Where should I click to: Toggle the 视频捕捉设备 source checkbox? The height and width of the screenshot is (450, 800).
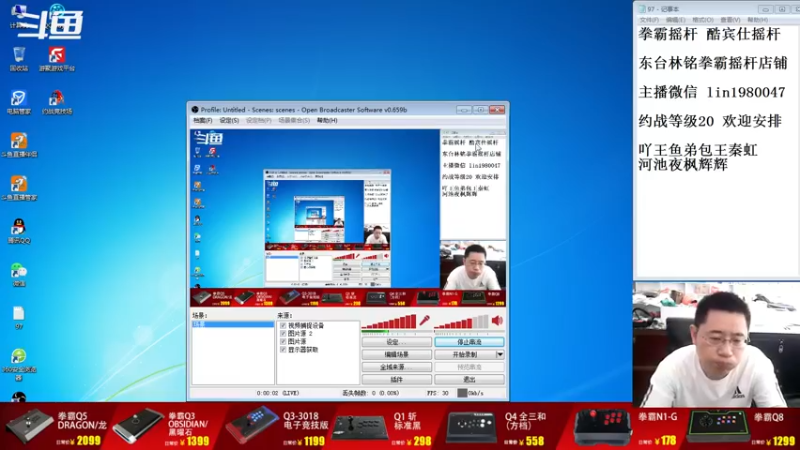283,325
